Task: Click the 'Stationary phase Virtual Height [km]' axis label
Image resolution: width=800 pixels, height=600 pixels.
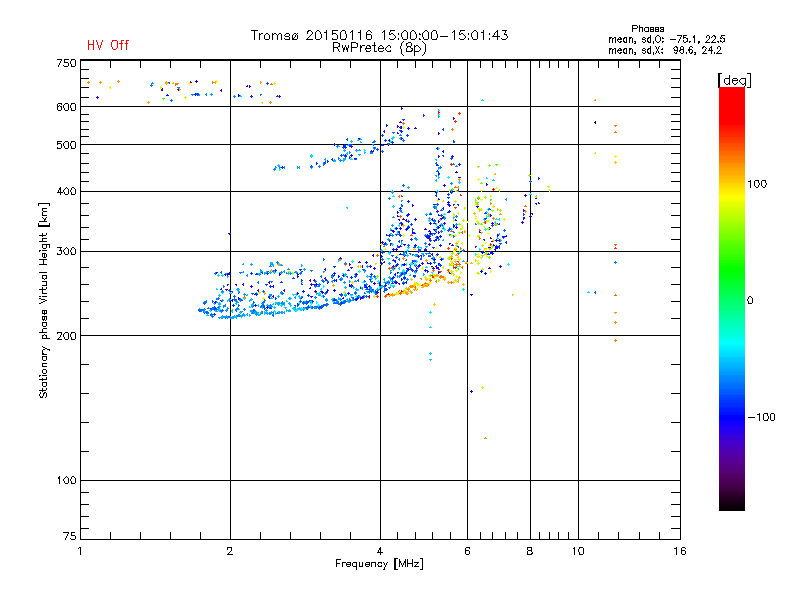Action: (x=44, y=300)
